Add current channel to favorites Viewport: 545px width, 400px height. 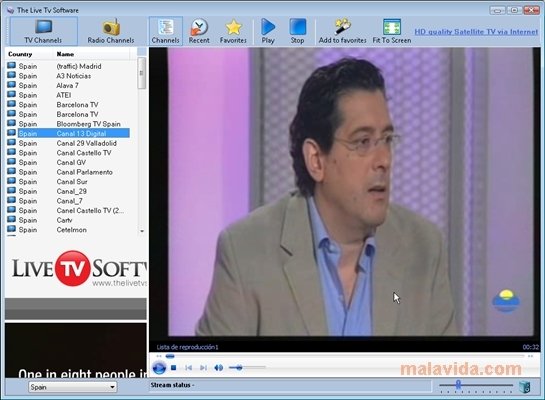(343, 31)
